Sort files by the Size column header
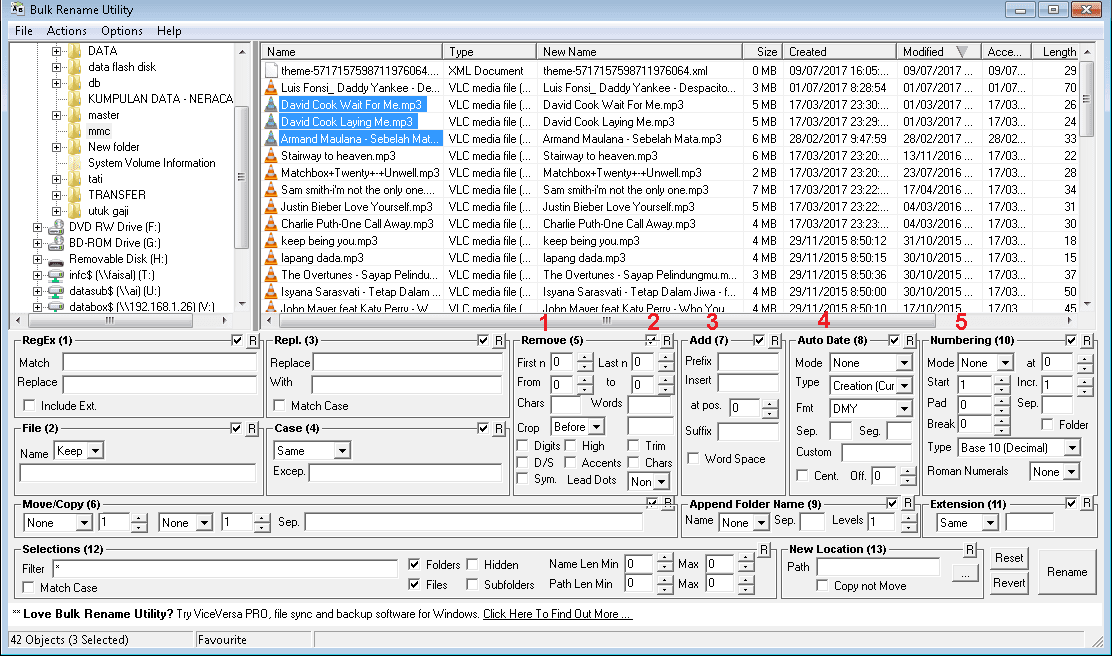Screen dimensions: 1112x656 tap(762, 52)
